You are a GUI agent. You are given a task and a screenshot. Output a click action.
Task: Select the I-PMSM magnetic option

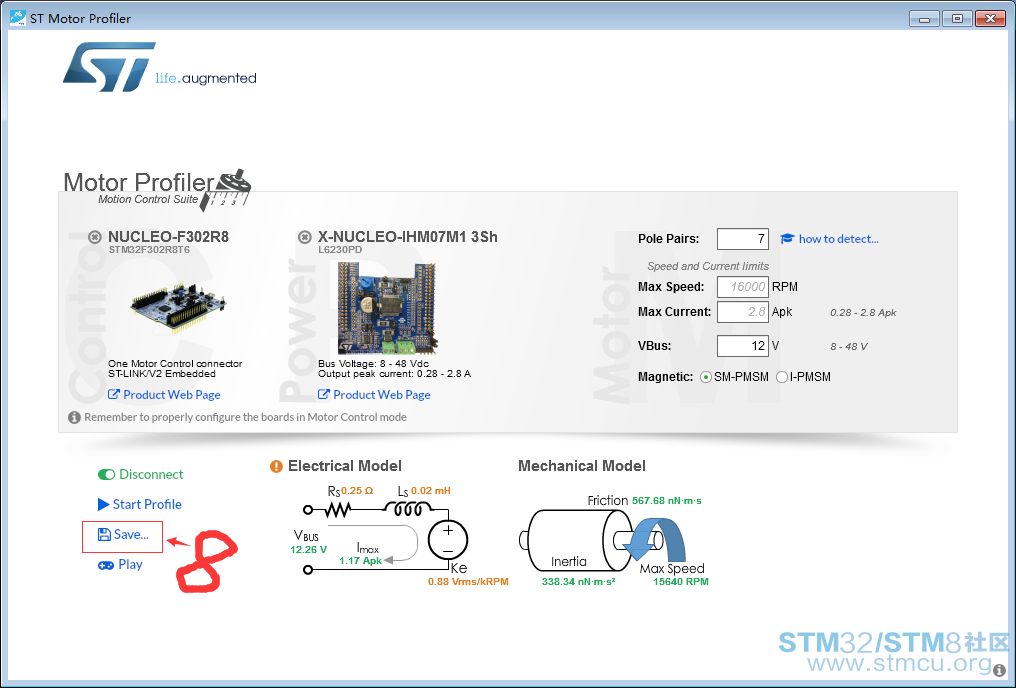coord(782,377)
